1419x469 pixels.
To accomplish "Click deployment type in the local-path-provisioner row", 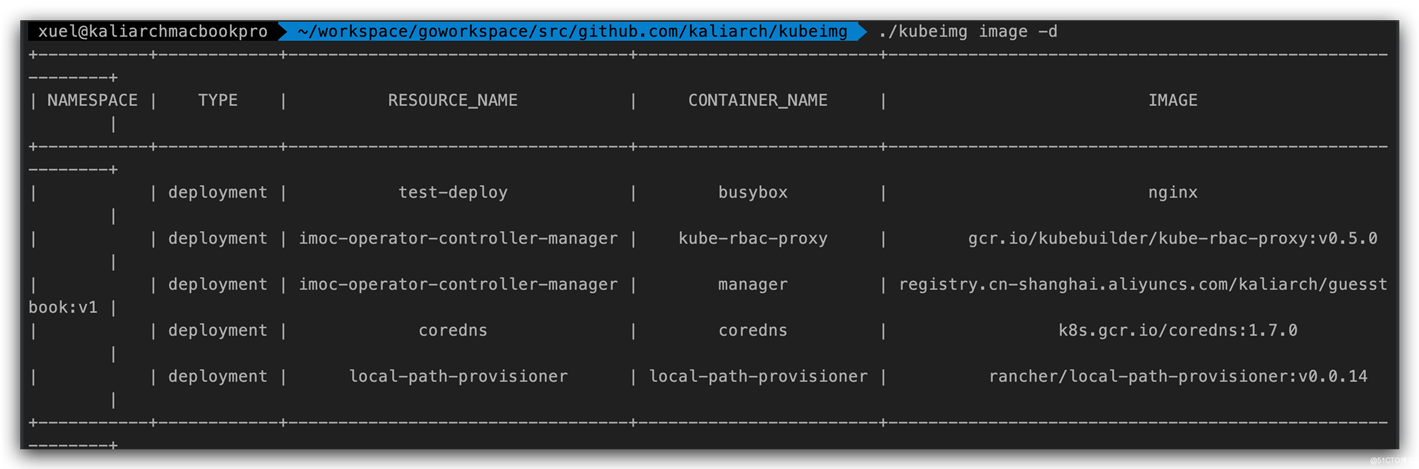I will (x=218, y=376).
